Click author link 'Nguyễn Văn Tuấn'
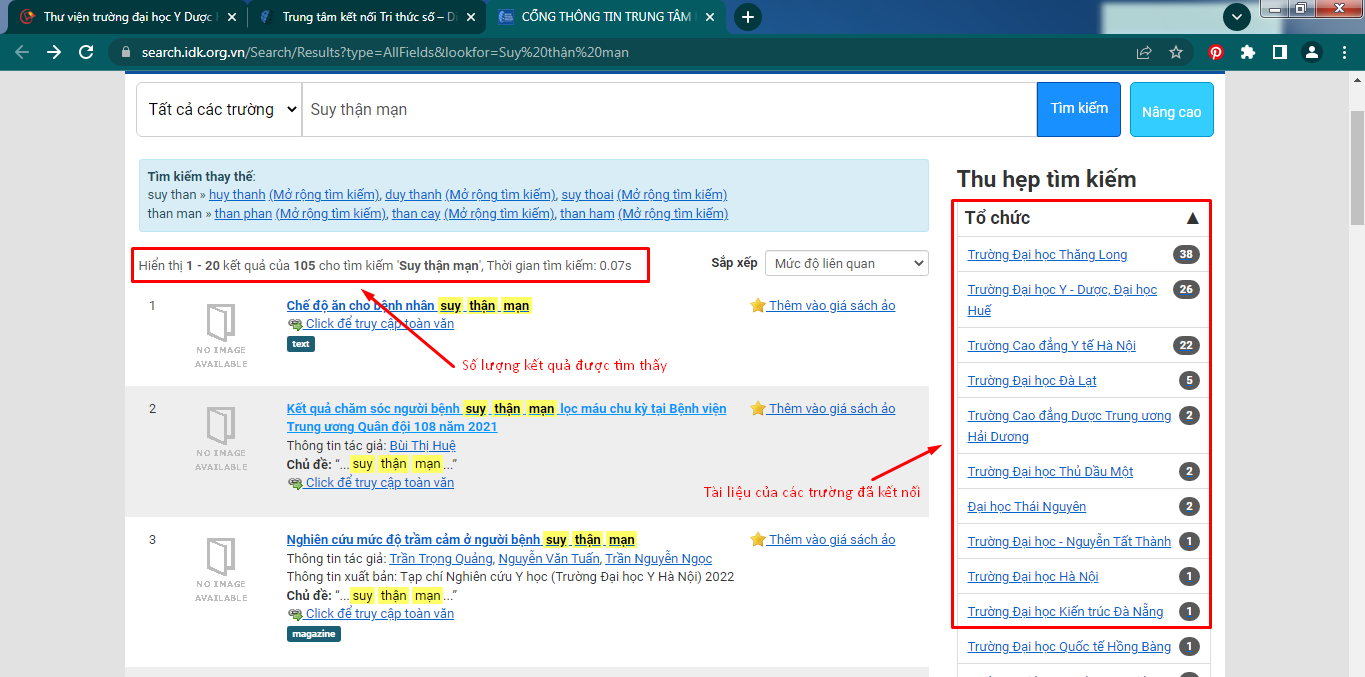Viewport: 1365px width, 677px height. pyautogui.click(x=548, y=559)
